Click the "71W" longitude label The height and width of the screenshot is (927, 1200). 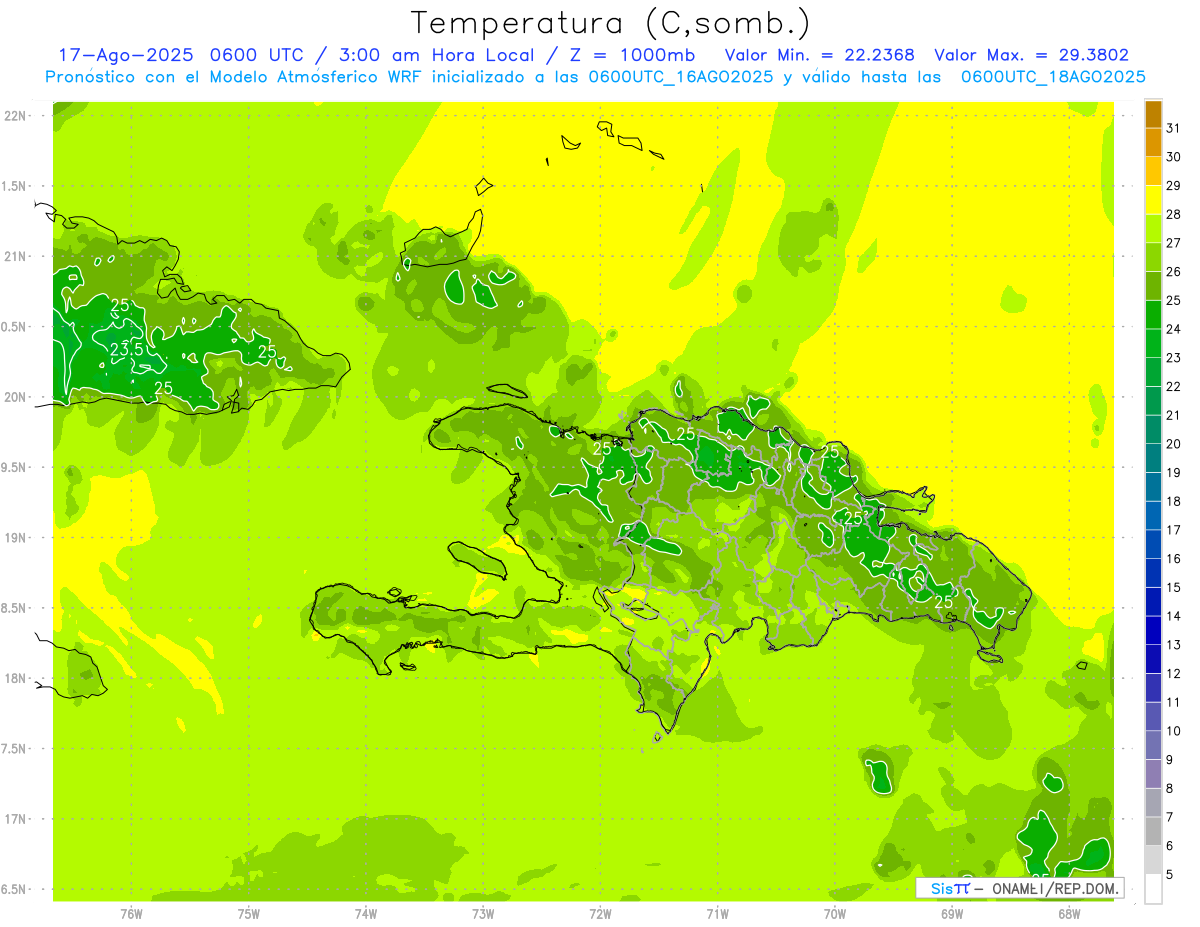coord(717,913)
